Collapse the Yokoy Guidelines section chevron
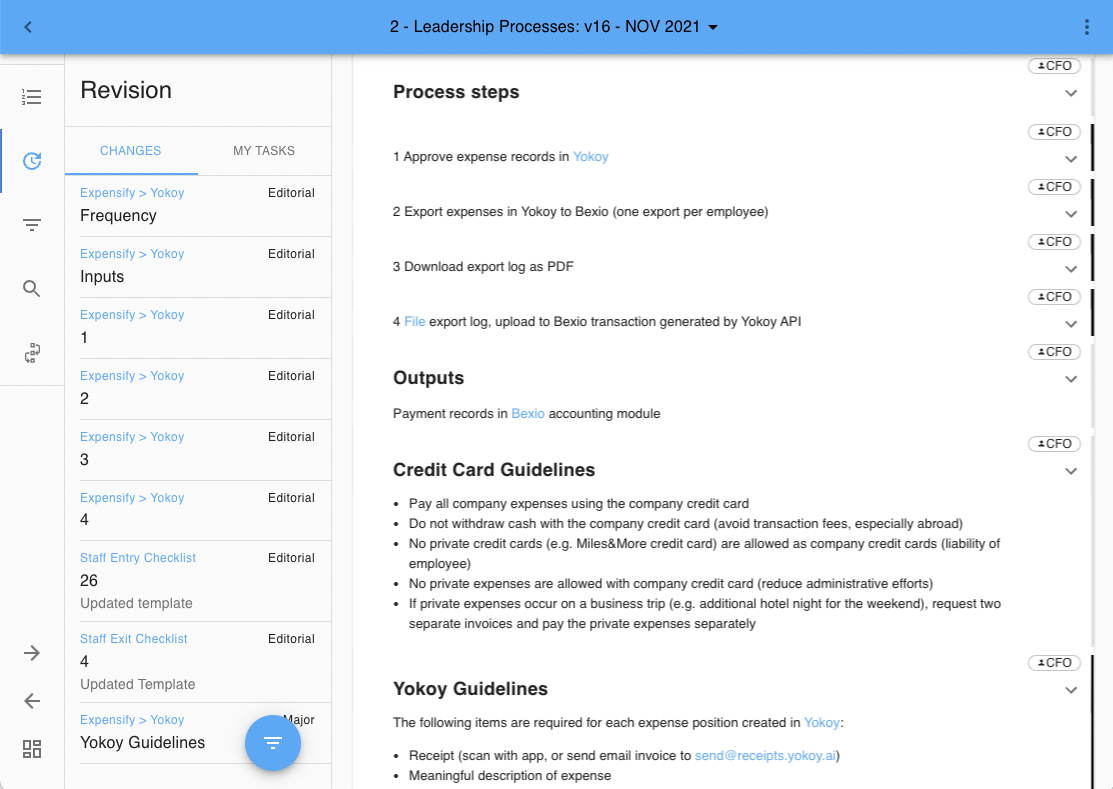Viewport: 1113px width, 789px height. click(x=1071, y=690)
